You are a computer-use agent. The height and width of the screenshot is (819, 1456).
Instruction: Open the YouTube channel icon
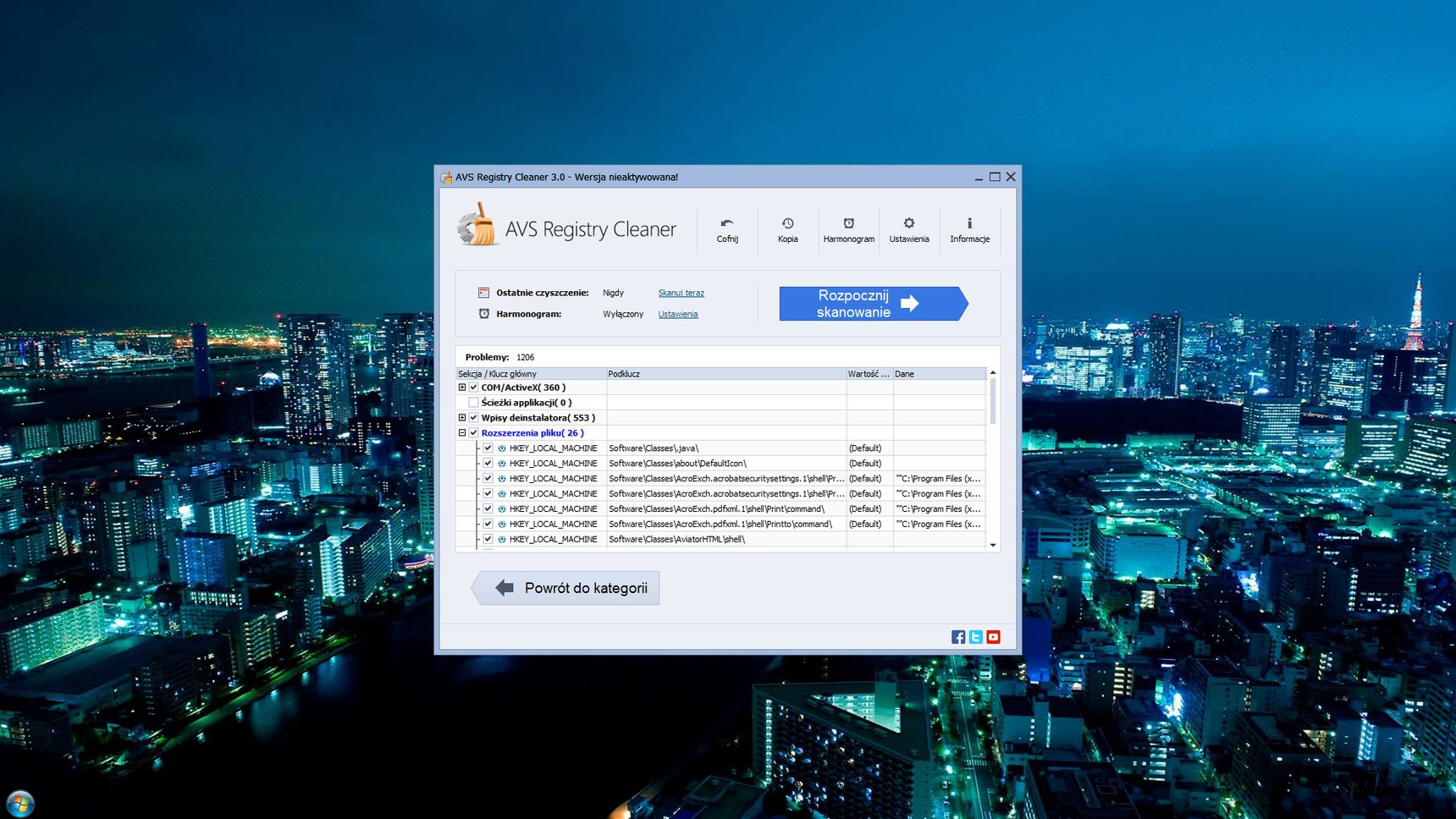coord(994,637)
